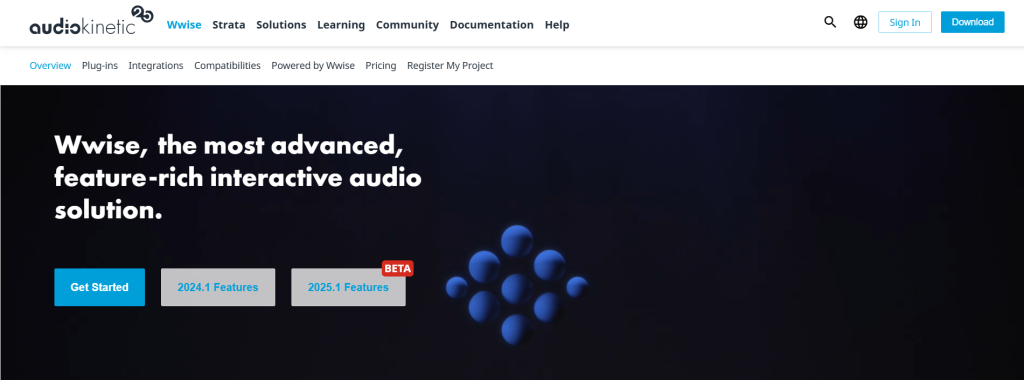Open the Wwise menu

184,25
